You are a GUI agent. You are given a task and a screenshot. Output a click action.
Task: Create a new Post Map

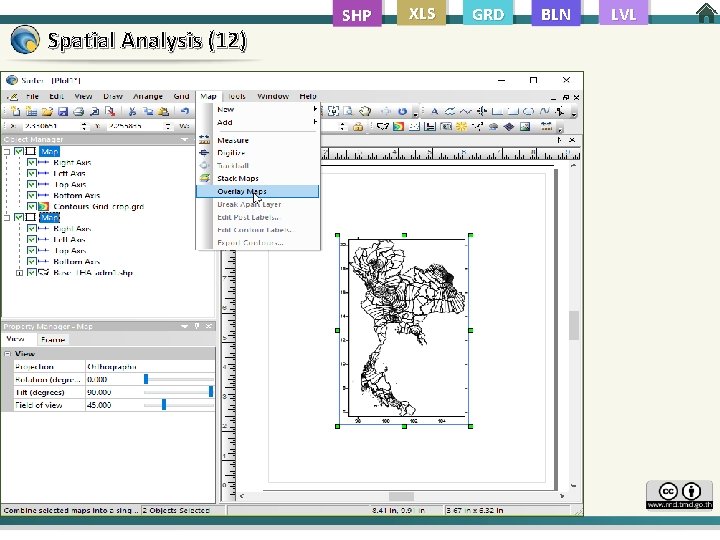(x=414, y=127)
